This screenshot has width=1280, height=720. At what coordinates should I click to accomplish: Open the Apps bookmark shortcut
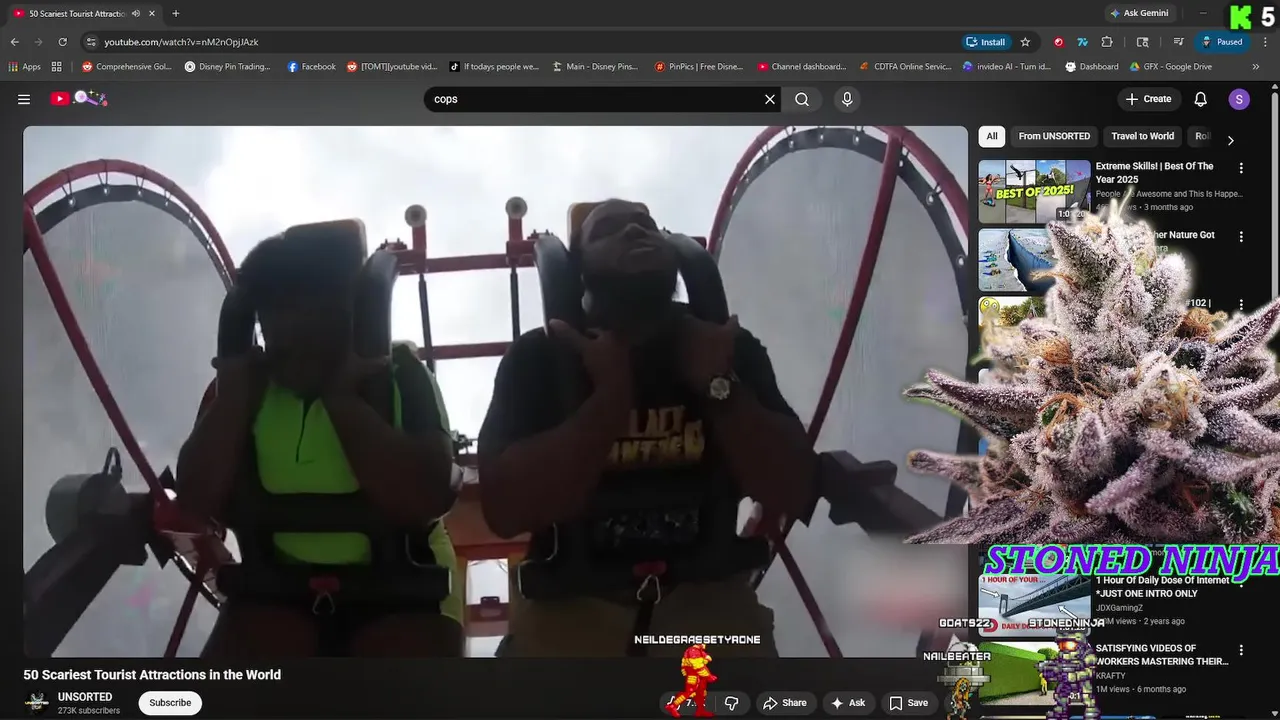tap(25, 67)
